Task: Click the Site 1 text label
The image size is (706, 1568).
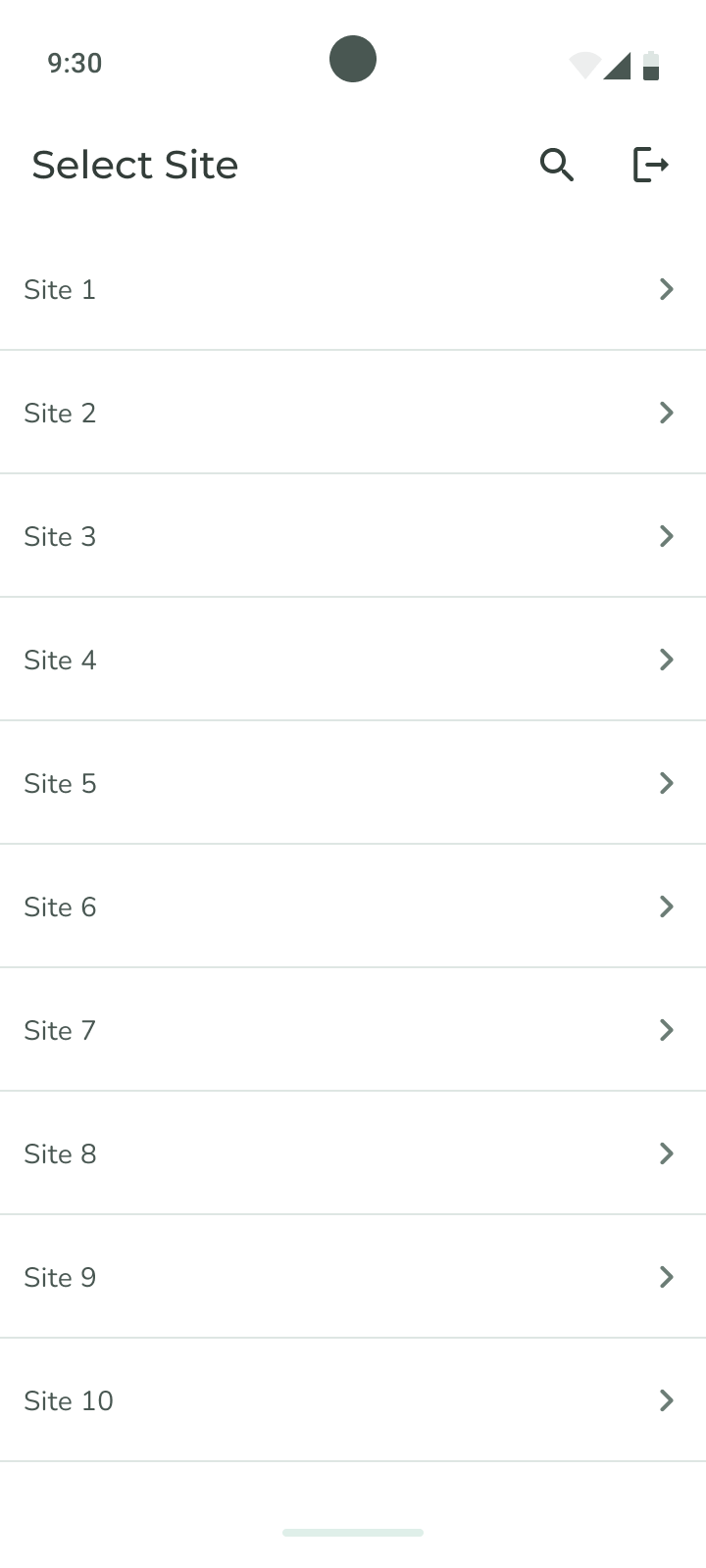Action: click(x=61, y=289)
